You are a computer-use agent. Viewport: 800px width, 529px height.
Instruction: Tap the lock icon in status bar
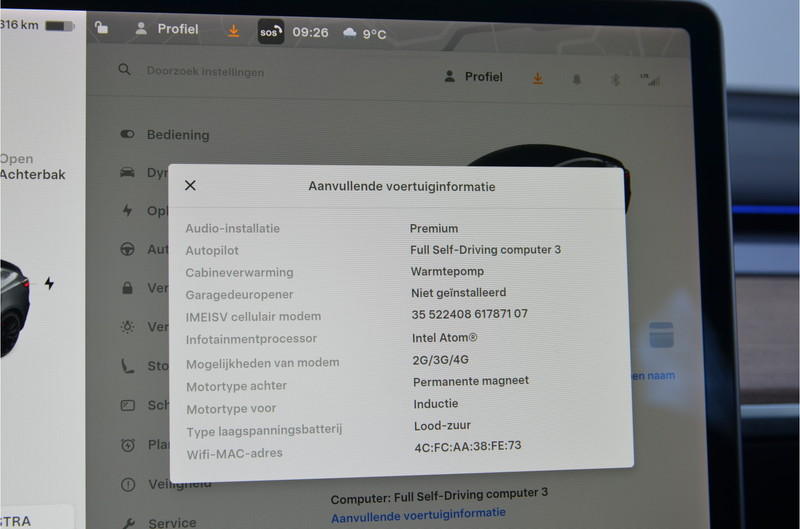click(102, 28)
